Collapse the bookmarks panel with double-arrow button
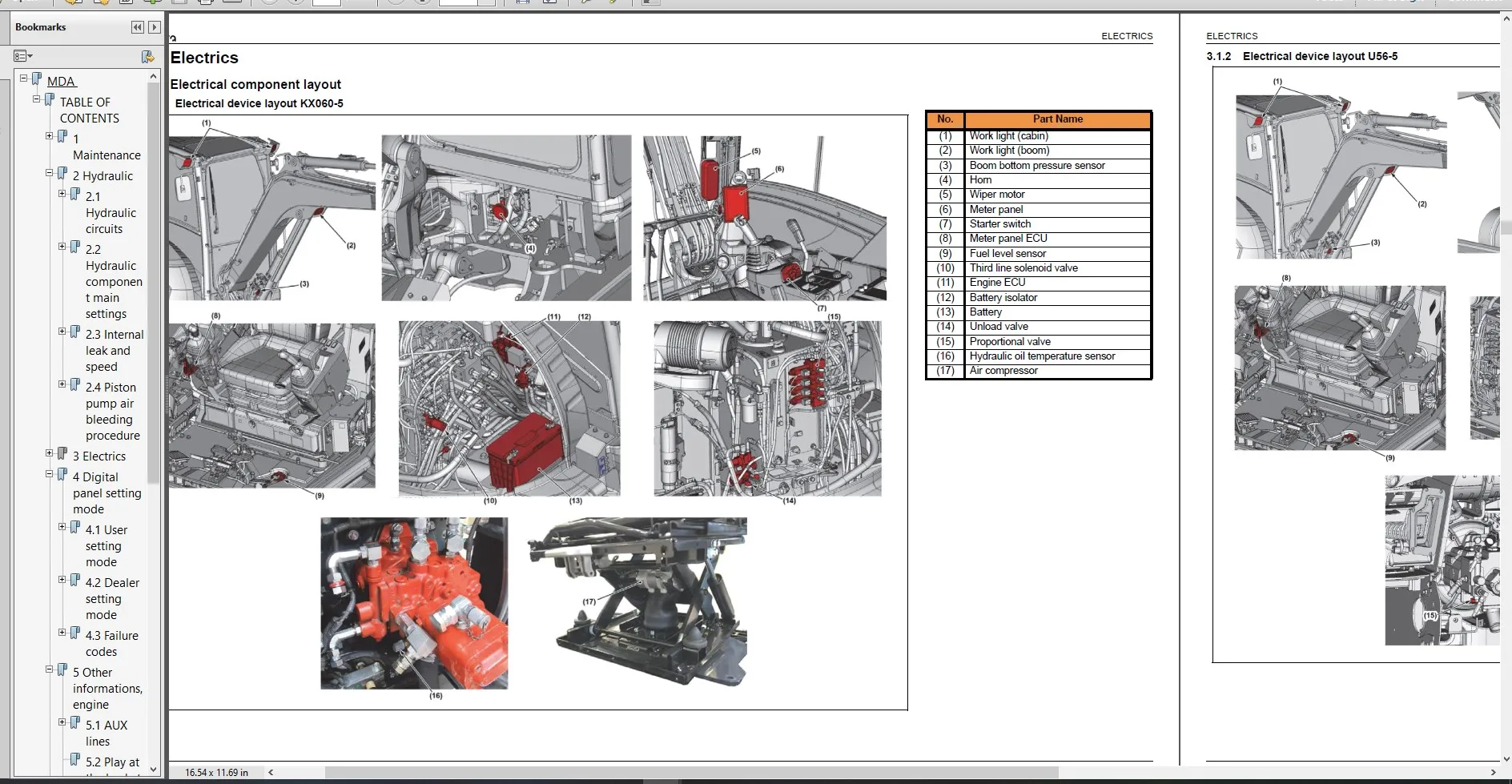 pyautogui.click(x=137, y=27)
